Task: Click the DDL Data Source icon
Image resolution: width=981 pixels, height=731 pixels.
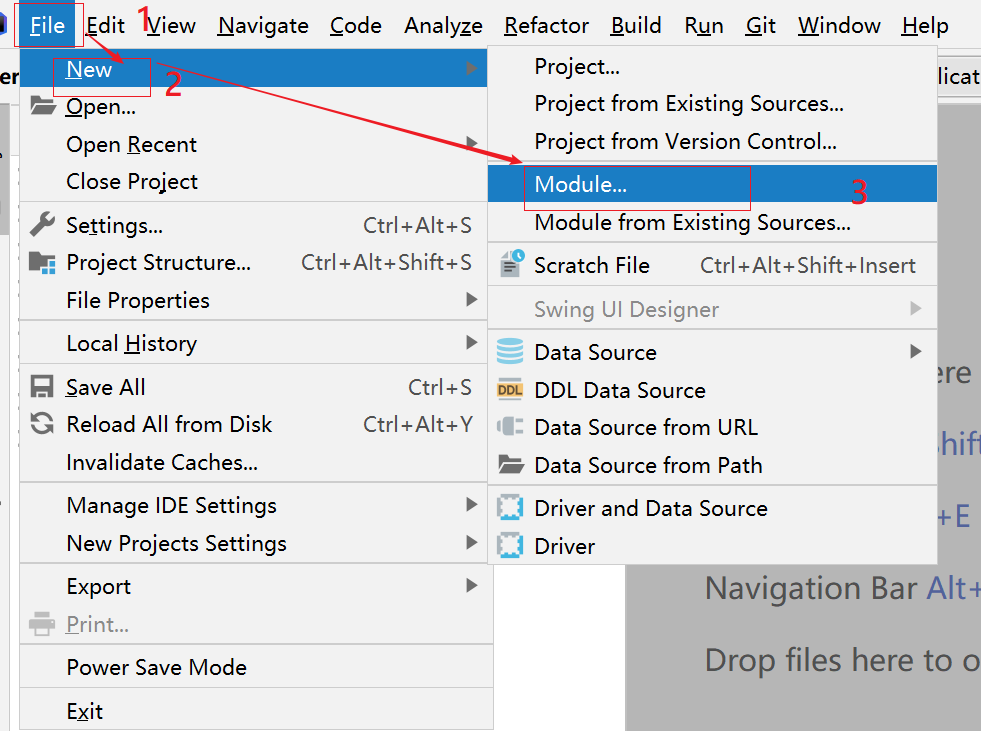Action: (510, 390)
